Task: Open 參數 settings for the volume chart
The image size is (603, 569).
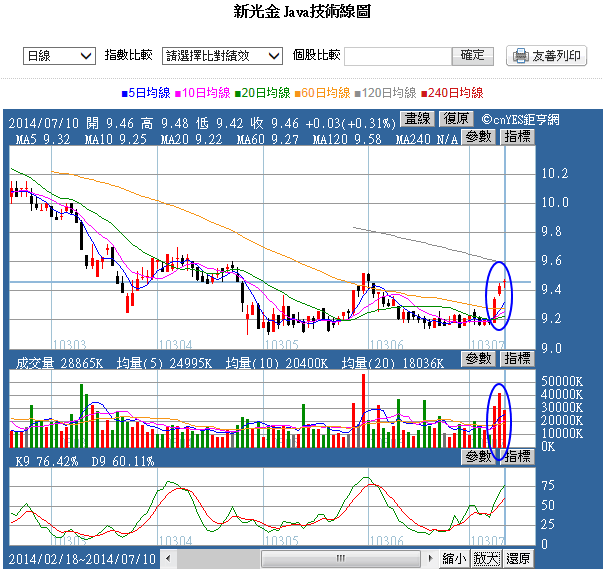Action: click(x=478, y=359)
